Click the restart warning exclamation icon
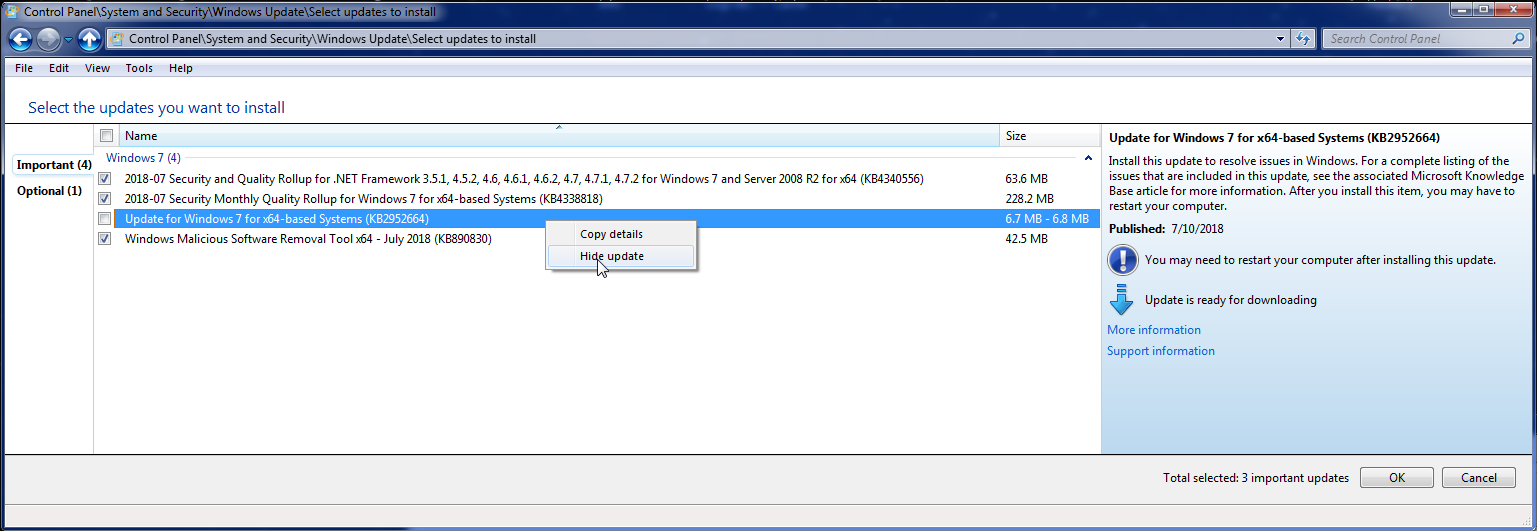 click(x=1122, y=260)
